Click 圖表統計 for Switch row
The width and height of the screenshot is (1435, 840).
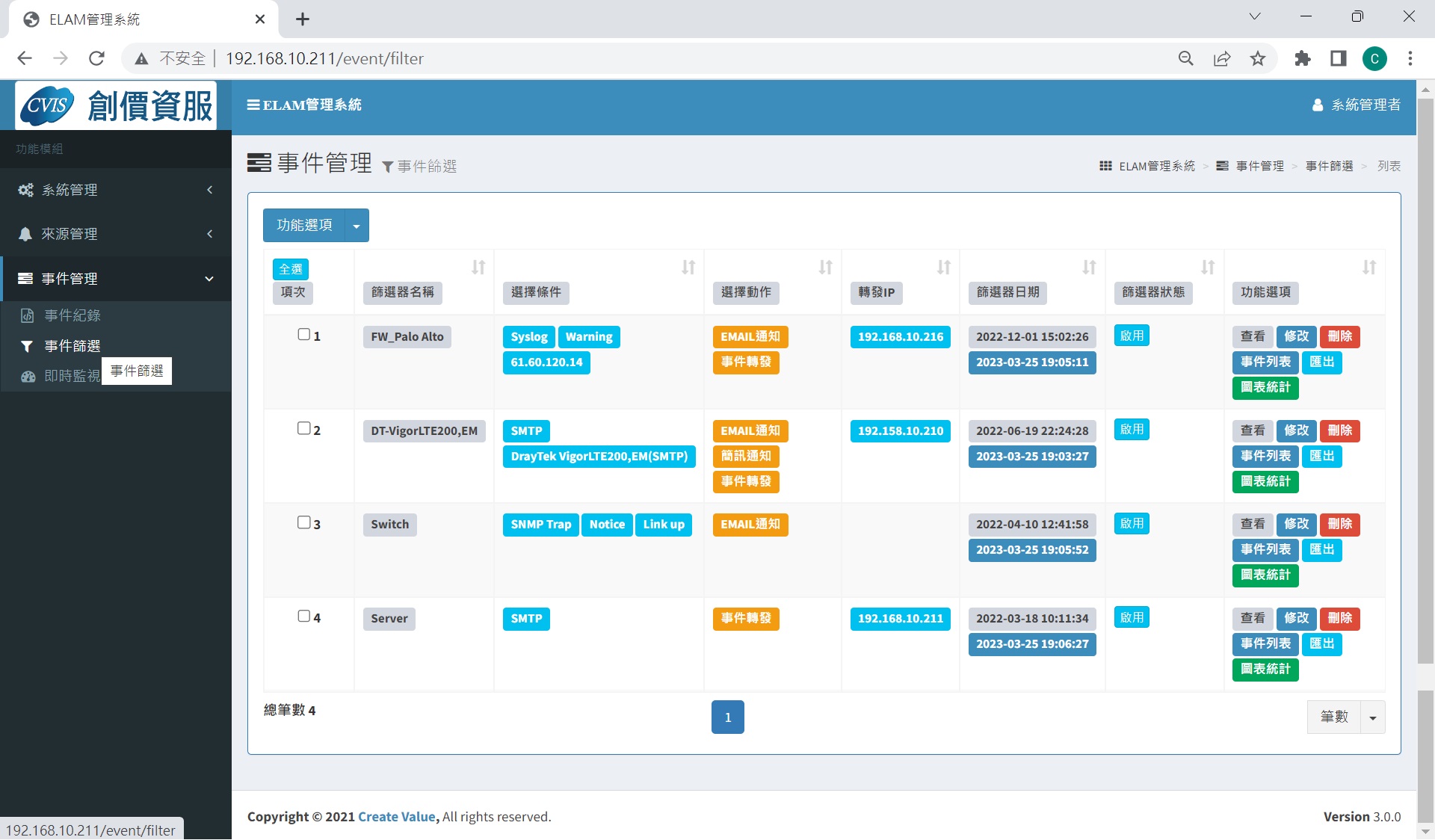point(1265,575)
